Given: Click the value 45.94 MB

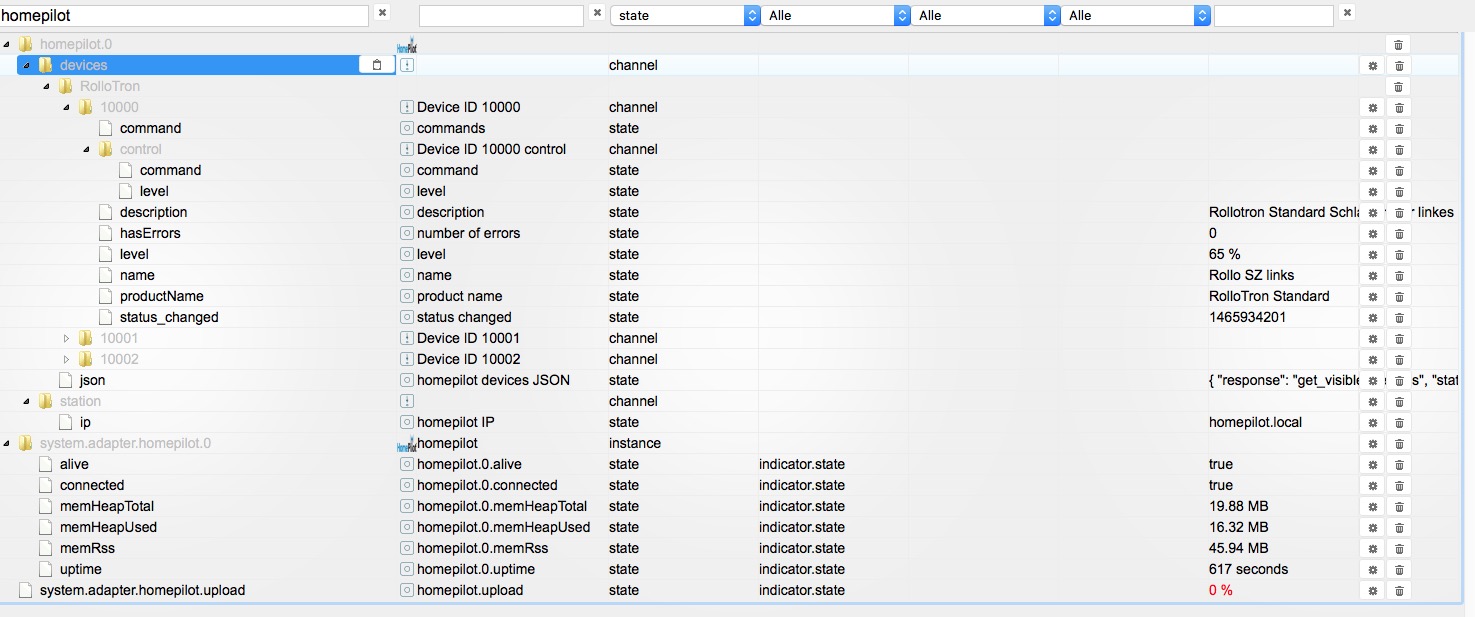Looking at the screenshot, I should [1238, 548].
